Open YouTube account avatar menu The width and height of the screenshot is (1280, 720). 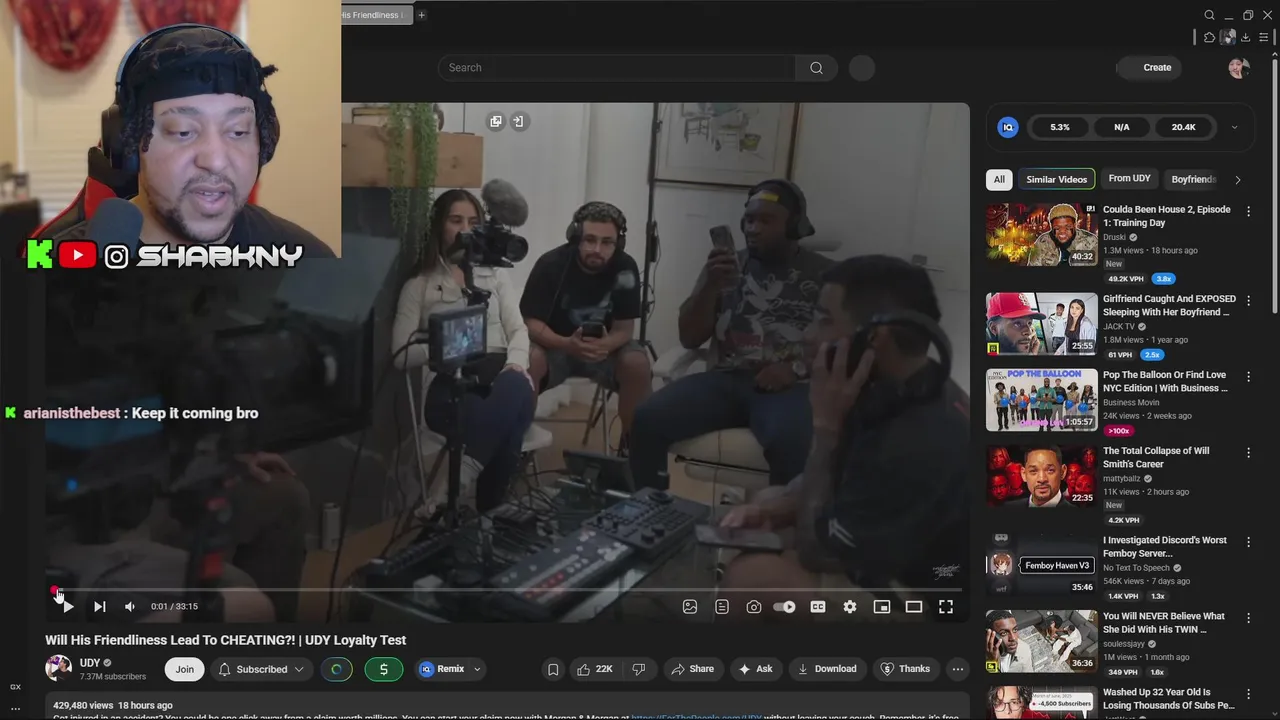click(x=1239, y=67)
